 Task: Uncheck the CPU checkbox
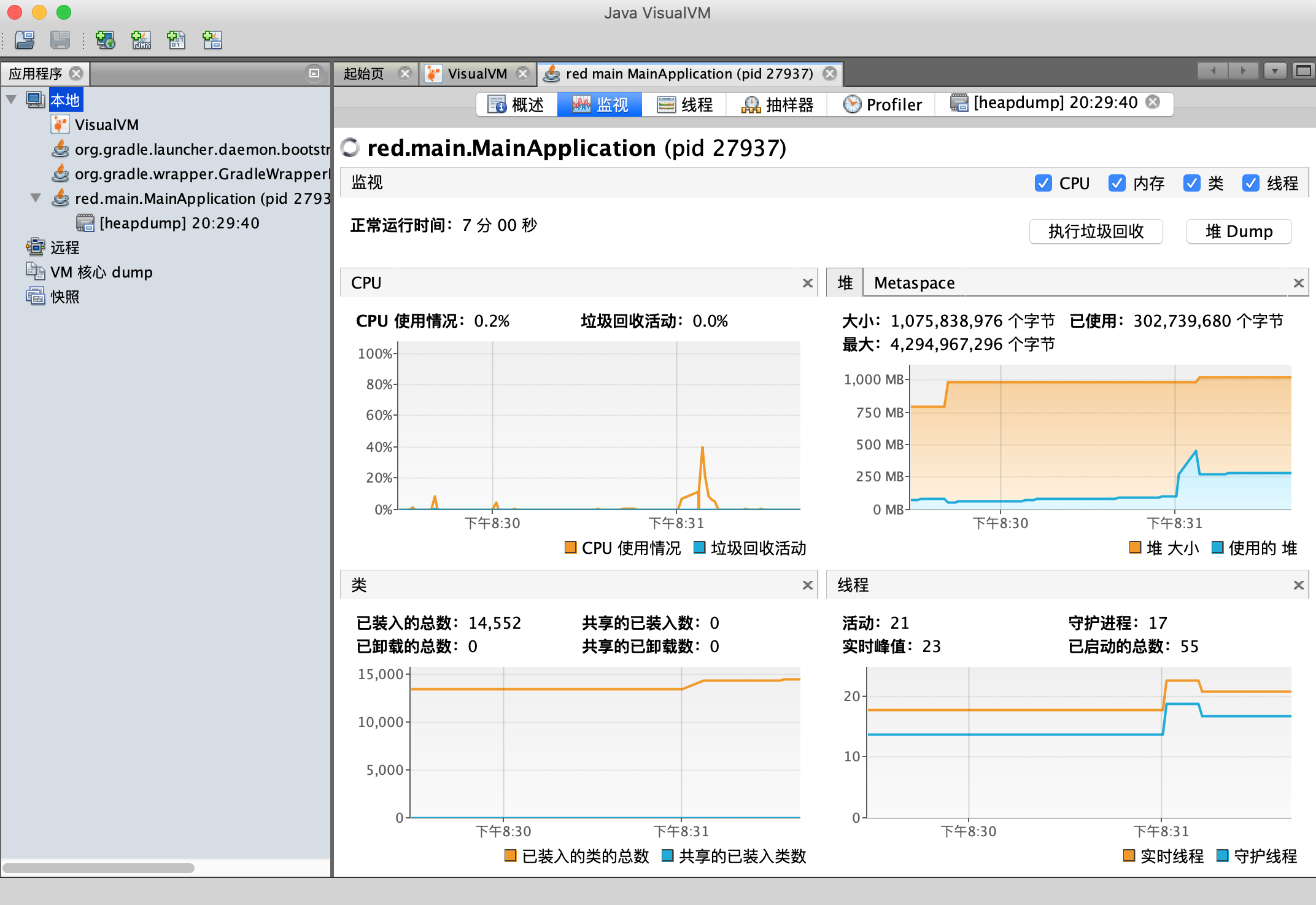(x=1043, y=183)
